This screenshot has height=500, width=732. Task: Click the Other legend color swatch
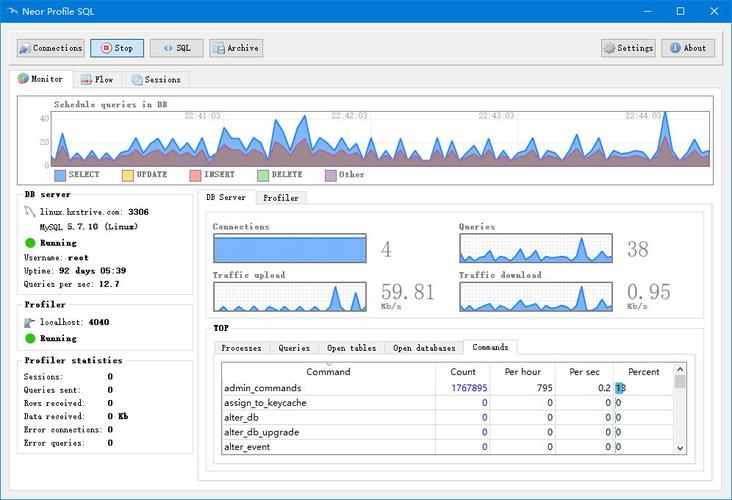[x=331, y=175]
